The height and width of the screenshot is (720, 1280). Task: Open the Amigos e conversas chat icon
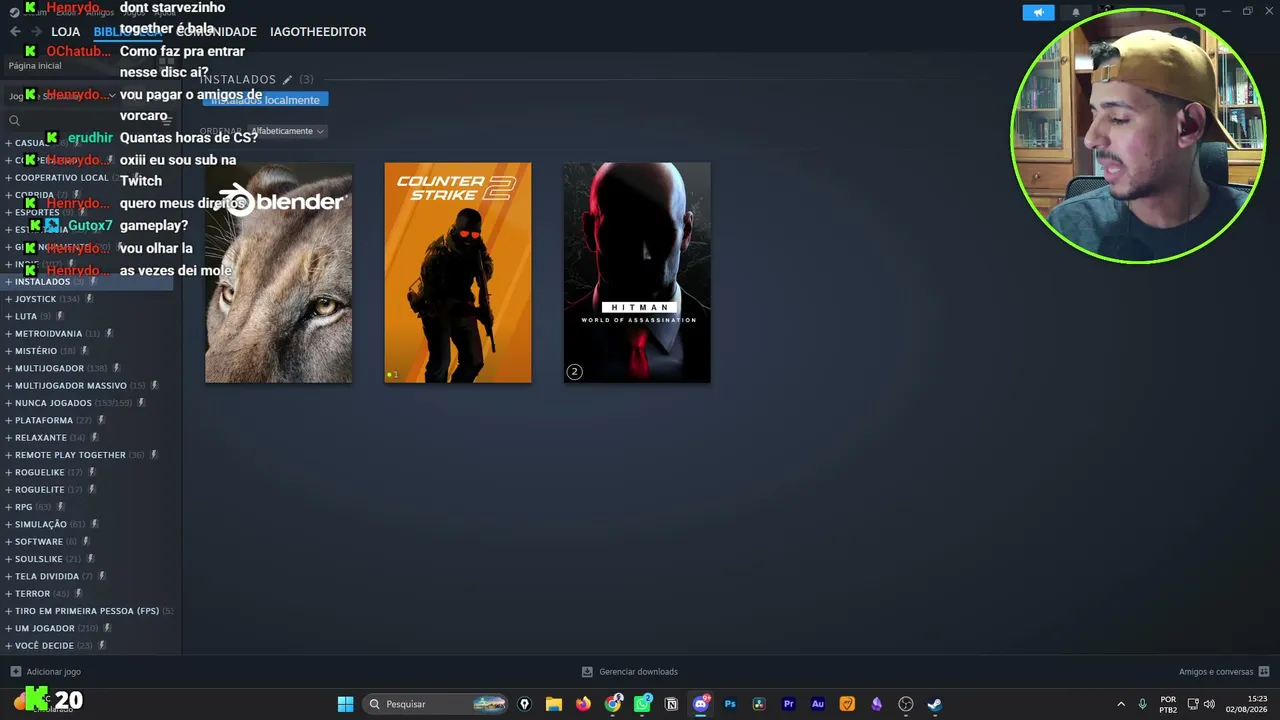pos(1264,672)
